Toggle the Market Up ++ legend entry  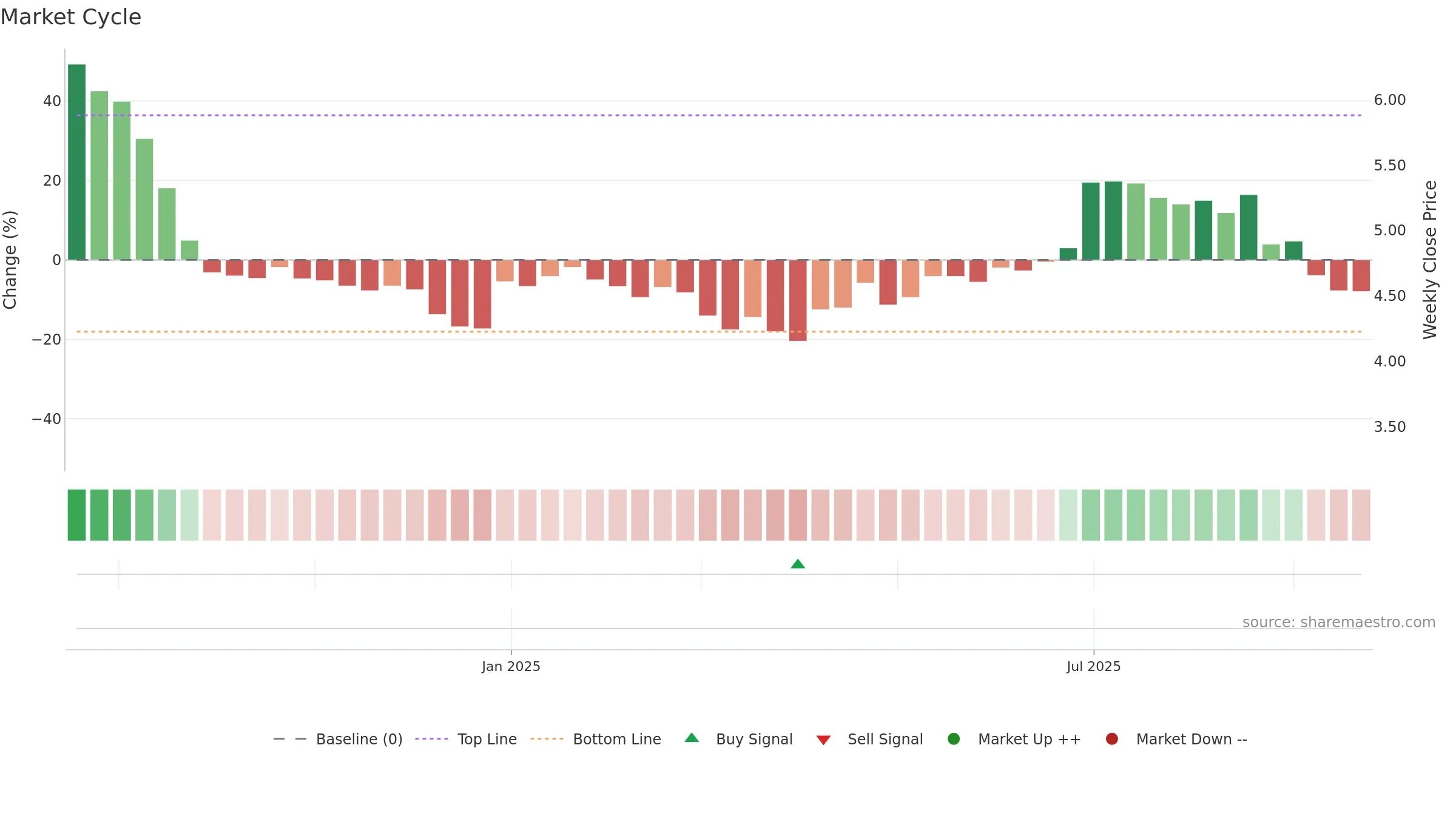pyautogui.click(x=1014, y=739)
